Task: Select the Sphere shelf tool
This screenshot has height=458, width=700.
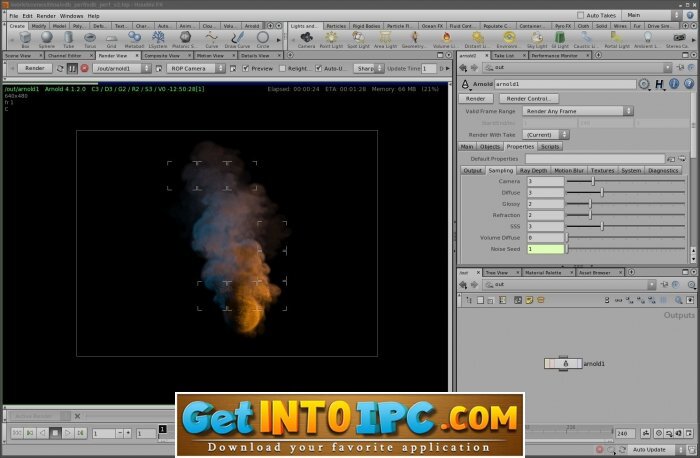Action: tap(46, 39)
